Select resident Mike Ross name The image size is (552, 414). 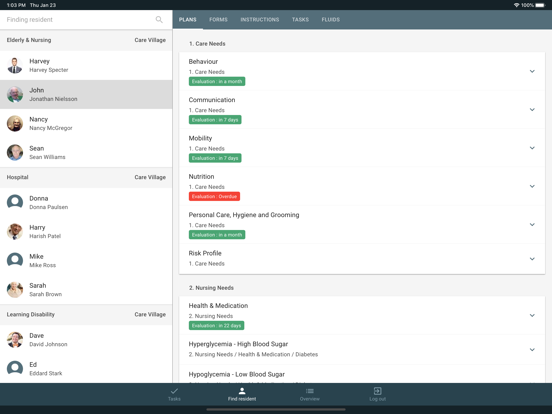coord(43,265)
